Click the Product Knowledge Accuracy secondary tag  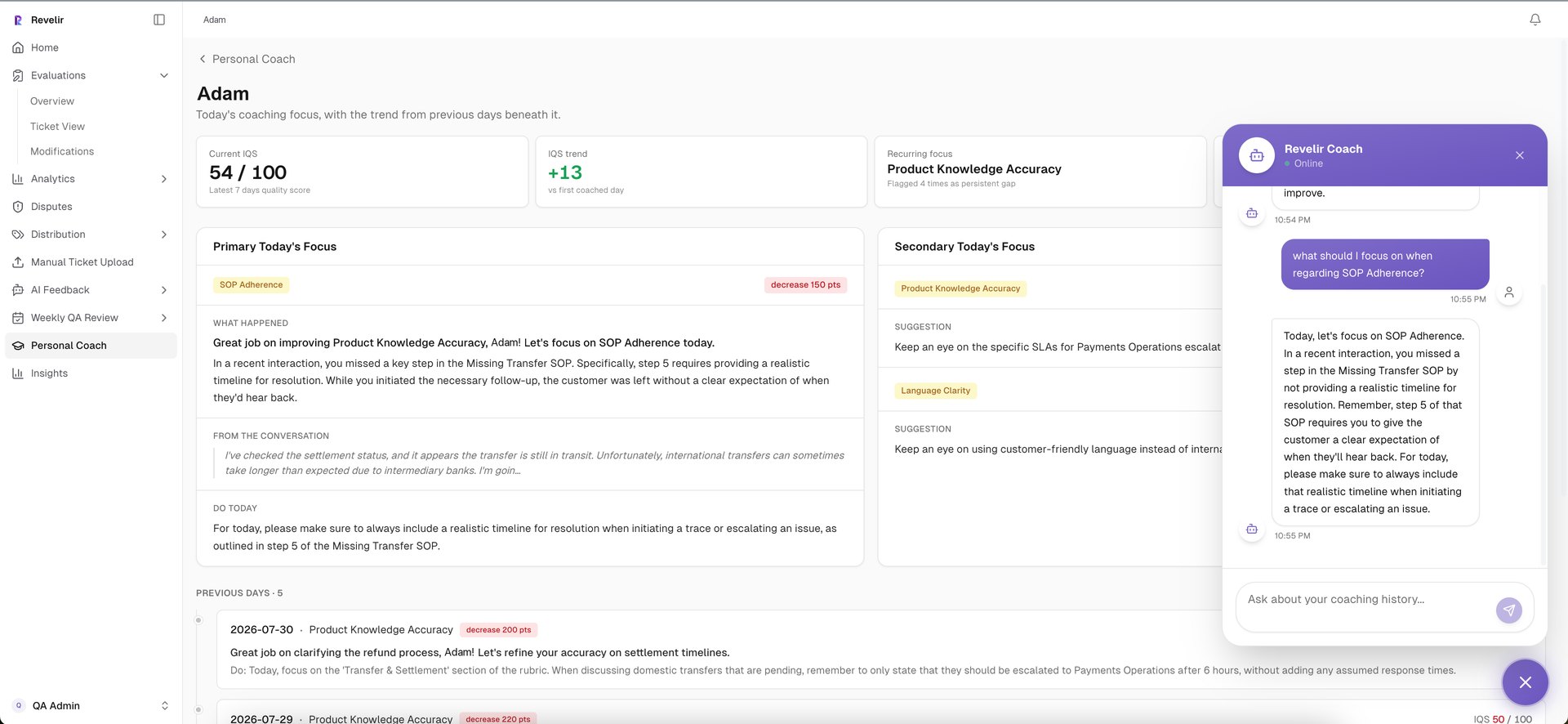click(960, 288)
